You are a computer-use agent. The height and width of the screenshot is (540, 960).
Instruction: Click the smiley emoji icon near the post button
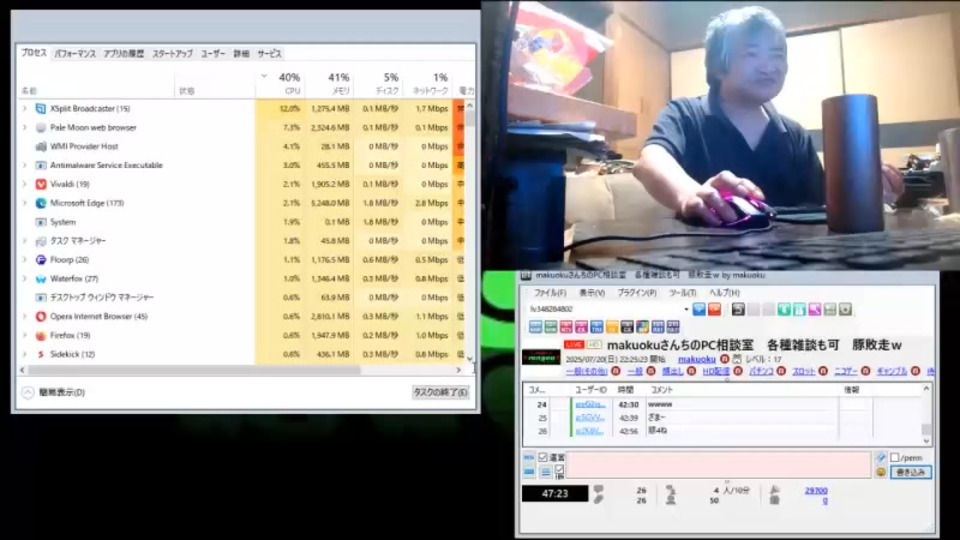880,472
